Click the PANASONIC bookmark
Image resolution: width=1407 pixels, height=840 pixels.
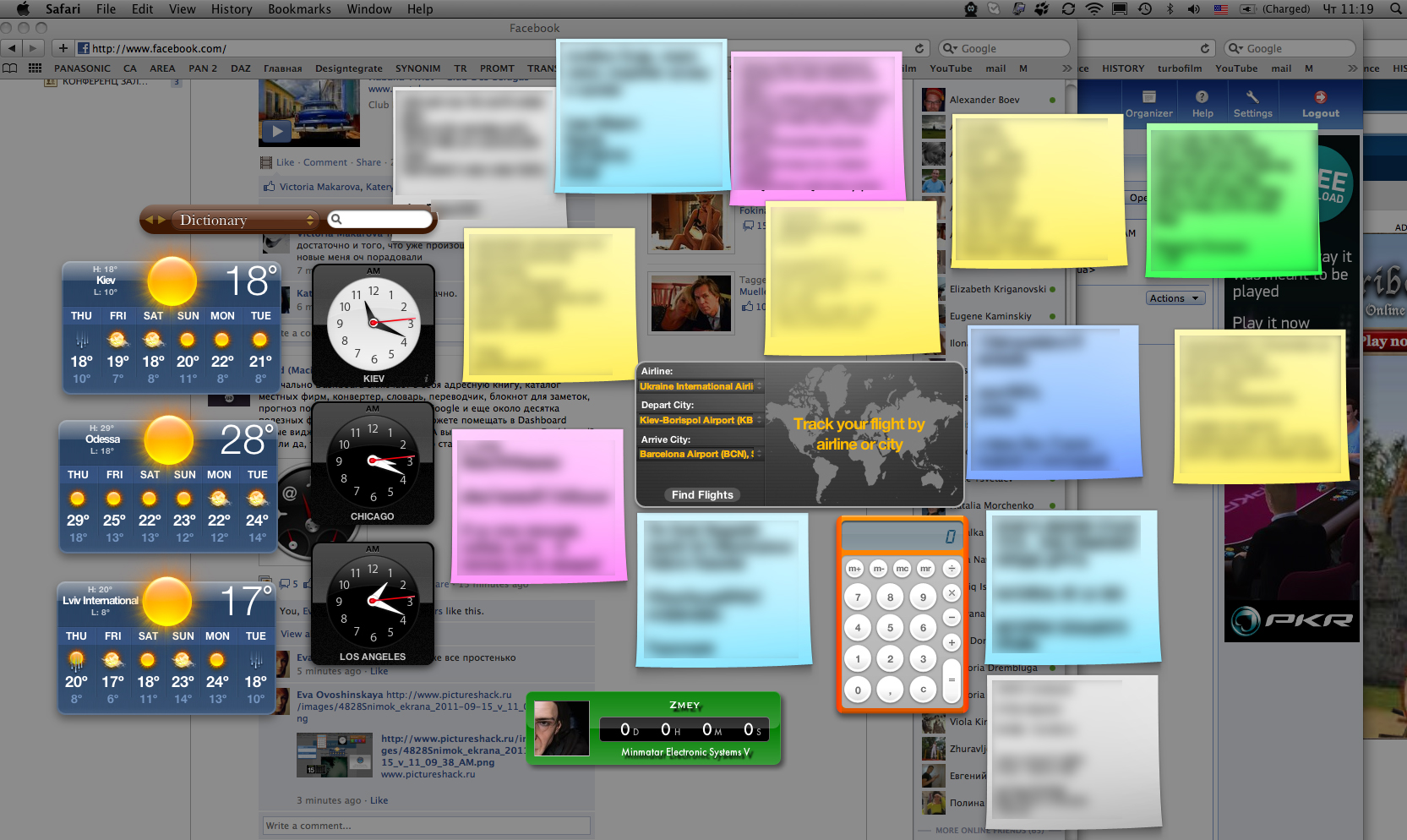(82, 68)
